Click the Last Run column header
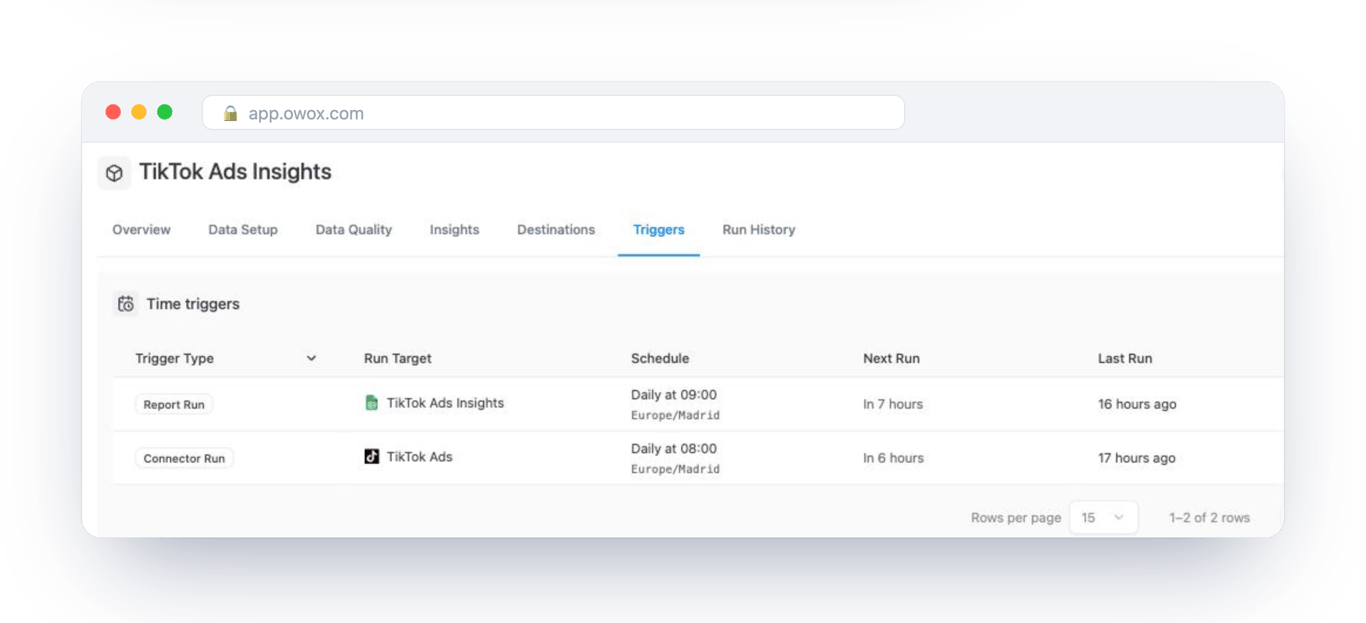 tap(1125, 358)
